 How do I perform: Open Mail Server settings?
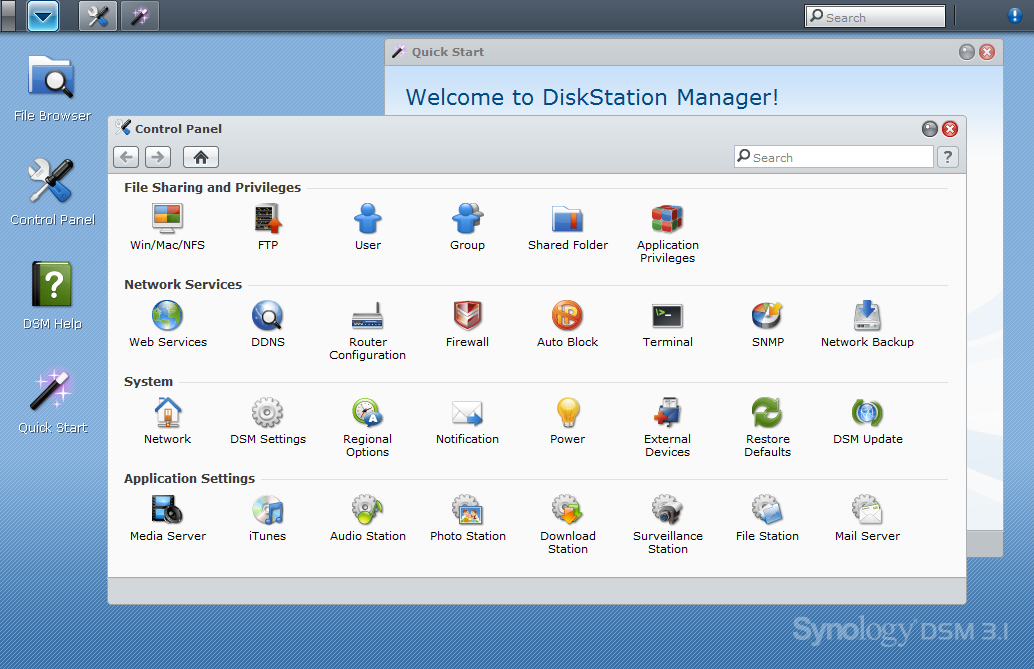pos(867,518)
